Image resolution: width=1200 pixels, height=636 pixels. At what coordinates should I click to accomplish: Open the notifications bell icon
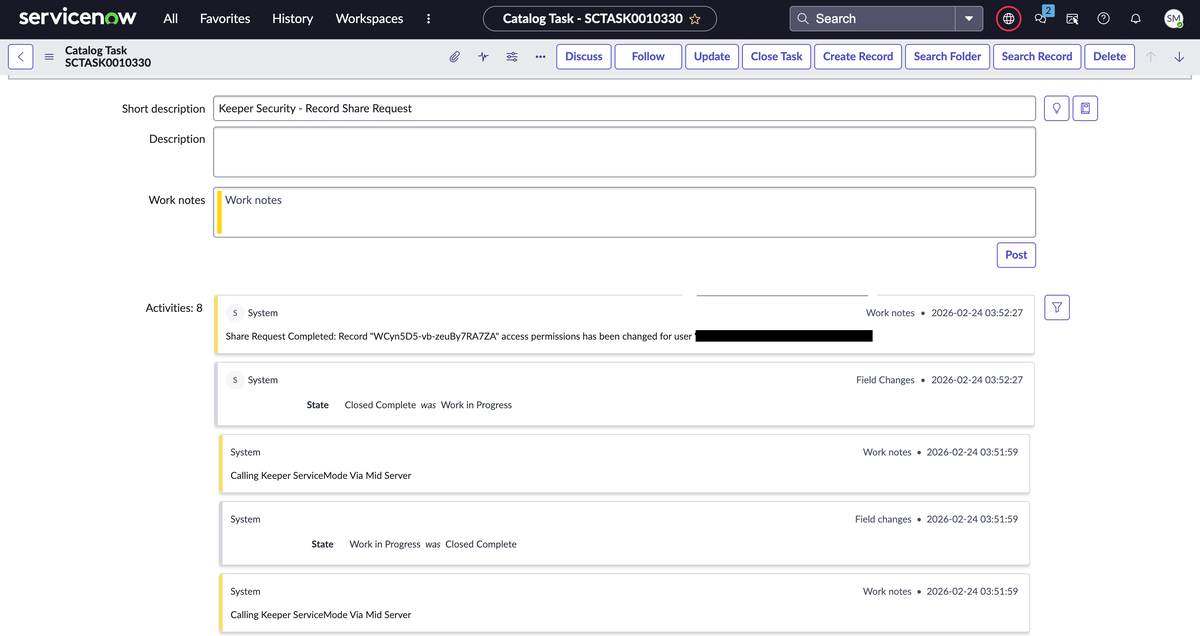point(1135,18)
